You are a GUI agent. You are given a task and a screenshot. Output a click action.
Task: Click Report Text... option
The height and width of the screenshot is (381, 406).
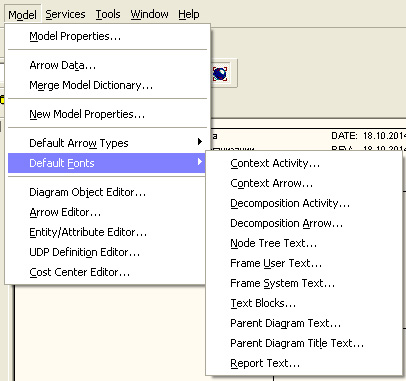click(x=304, y=363)
